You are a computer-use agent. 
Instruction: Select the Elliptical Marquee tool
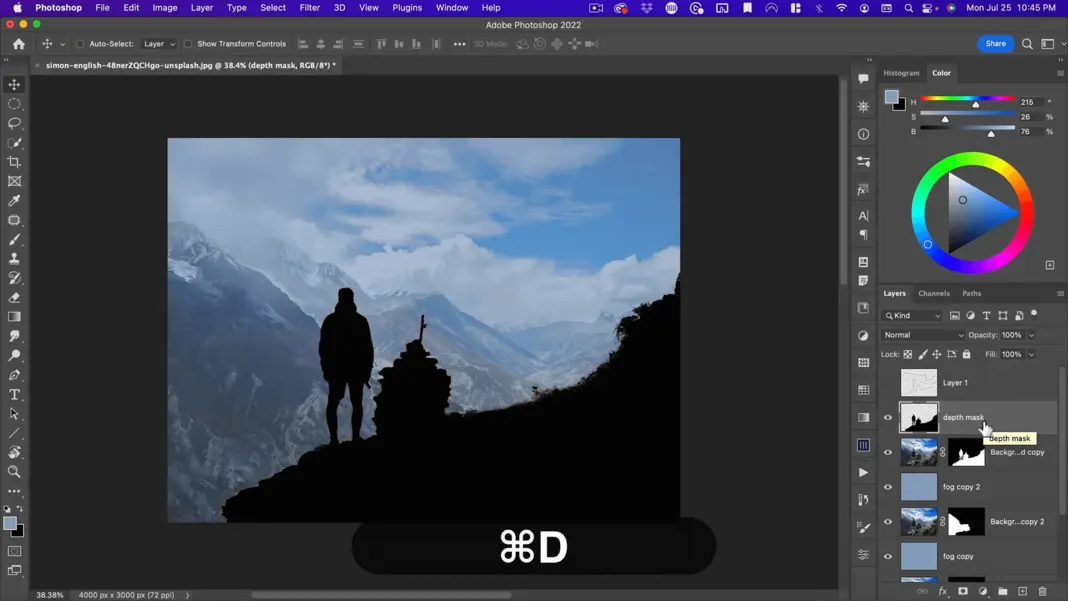tap(14, 104)
